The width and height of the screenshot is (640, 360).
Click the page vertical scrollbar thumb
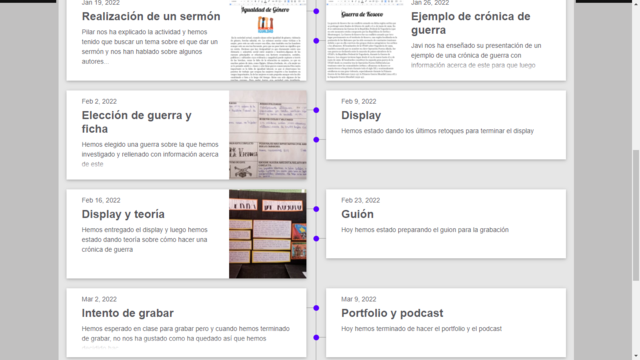click(x=636, y=215)
